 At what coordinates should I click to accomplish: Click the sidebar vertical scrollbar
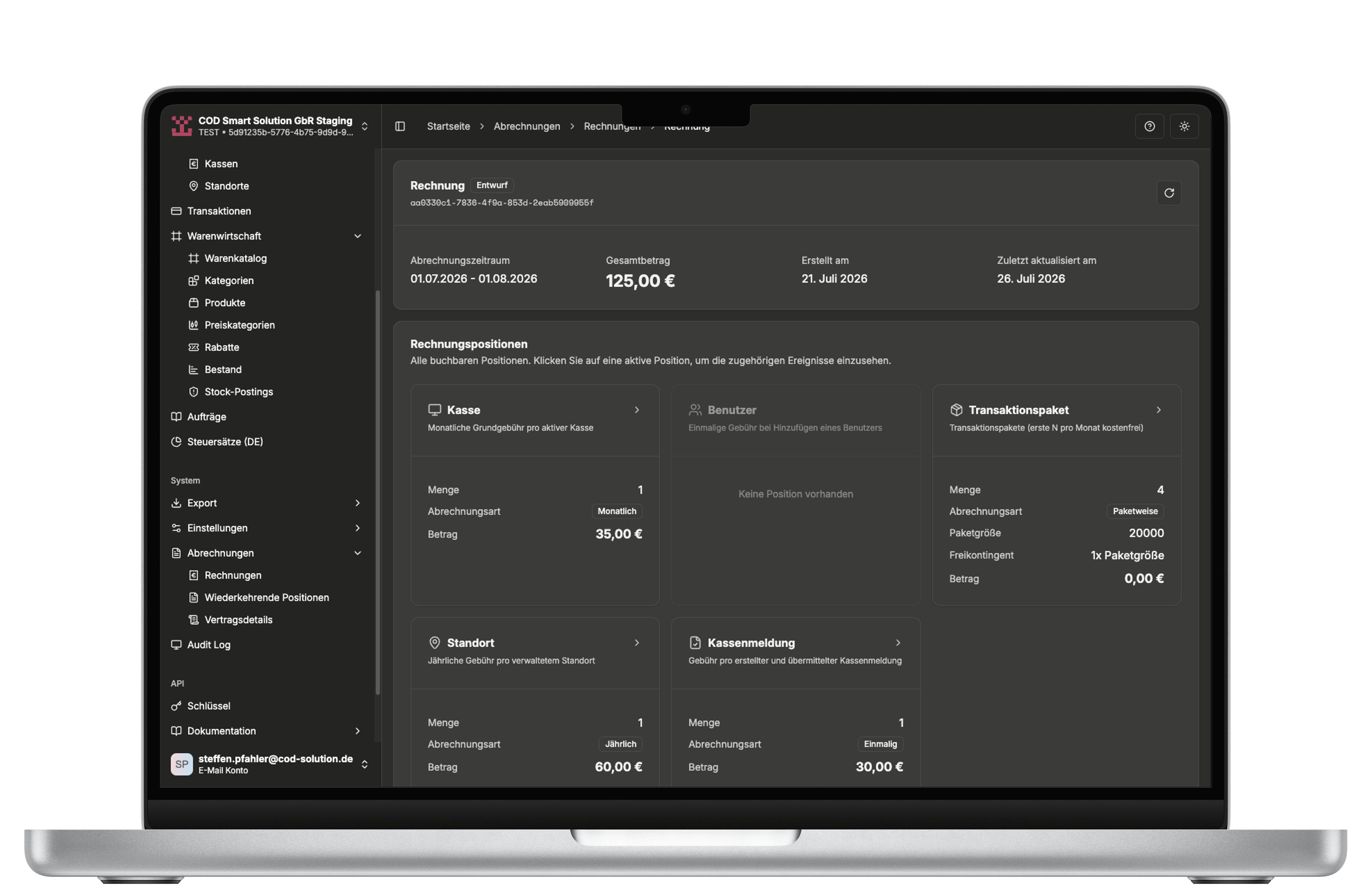pos(377,493)
